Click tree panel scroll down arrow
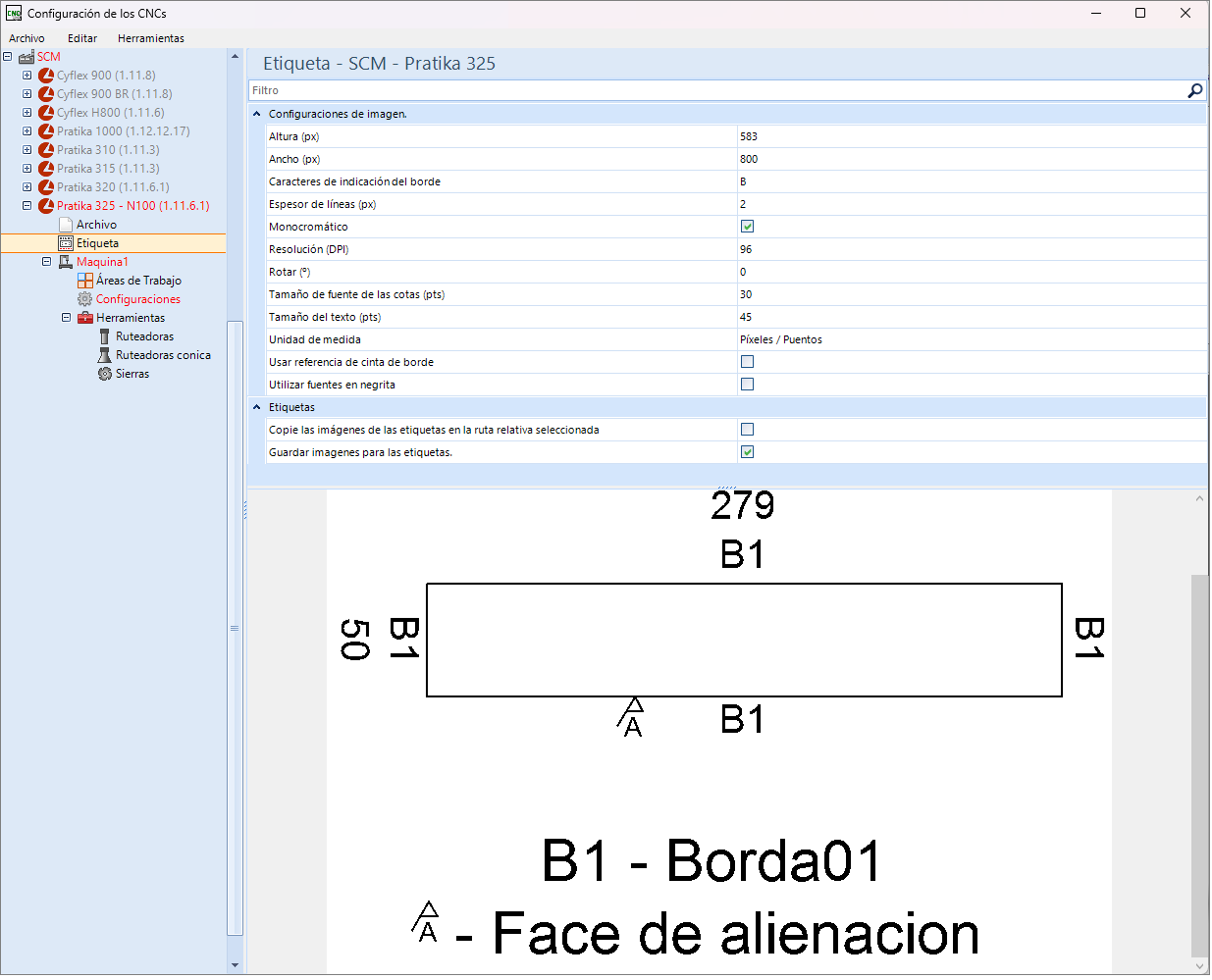Image resolution: width=1212 pixels, height=980 pixels. (235, 965)
